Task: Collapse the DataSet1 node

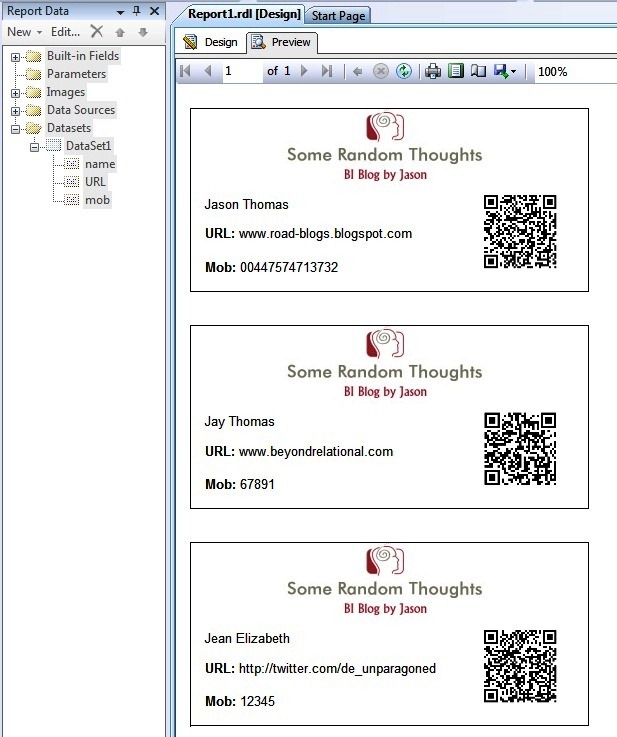Action: pos(34,147)
